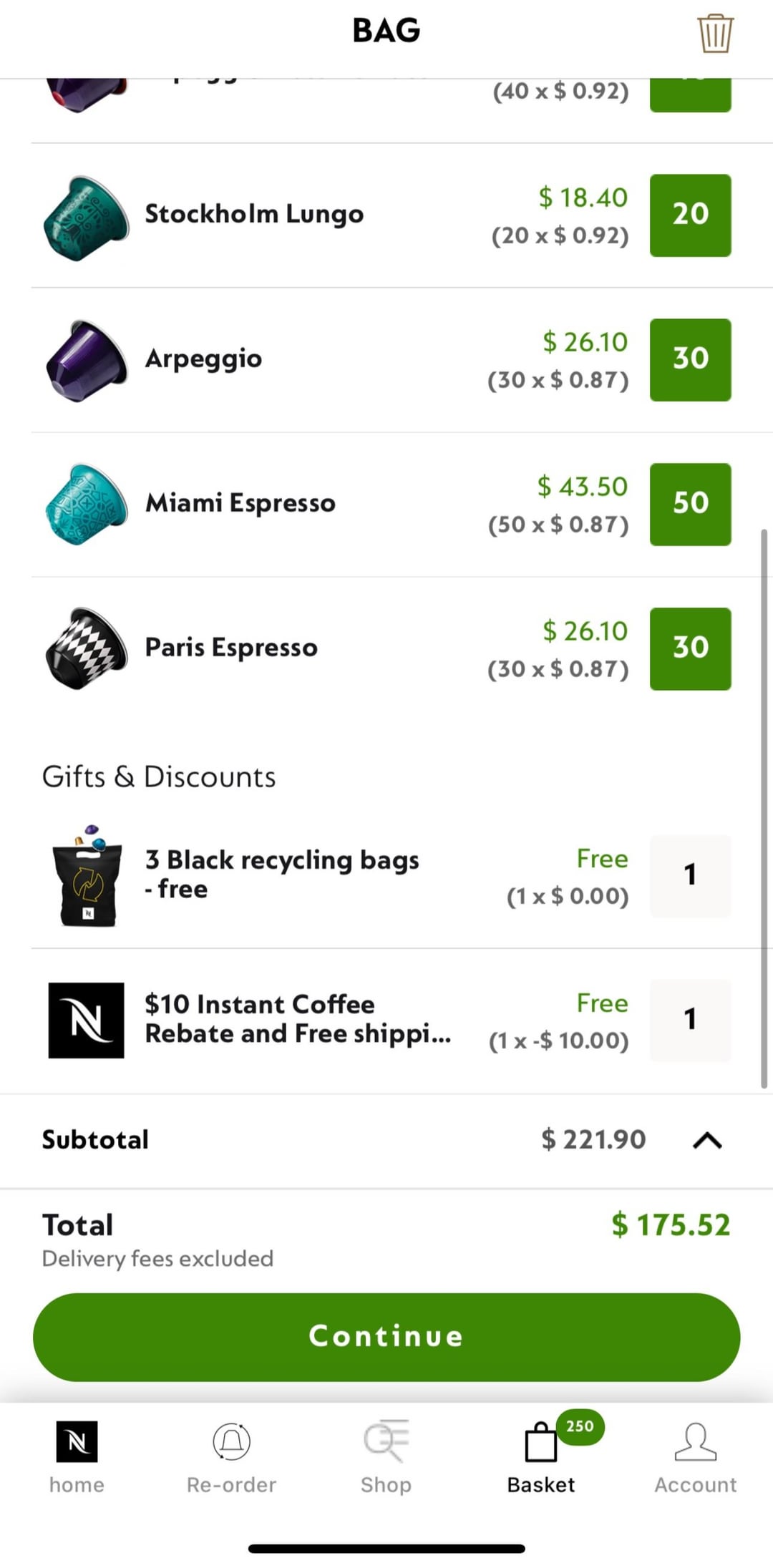Open the Basket bag icon
773x1568 pixels.
click(540, 1442)
